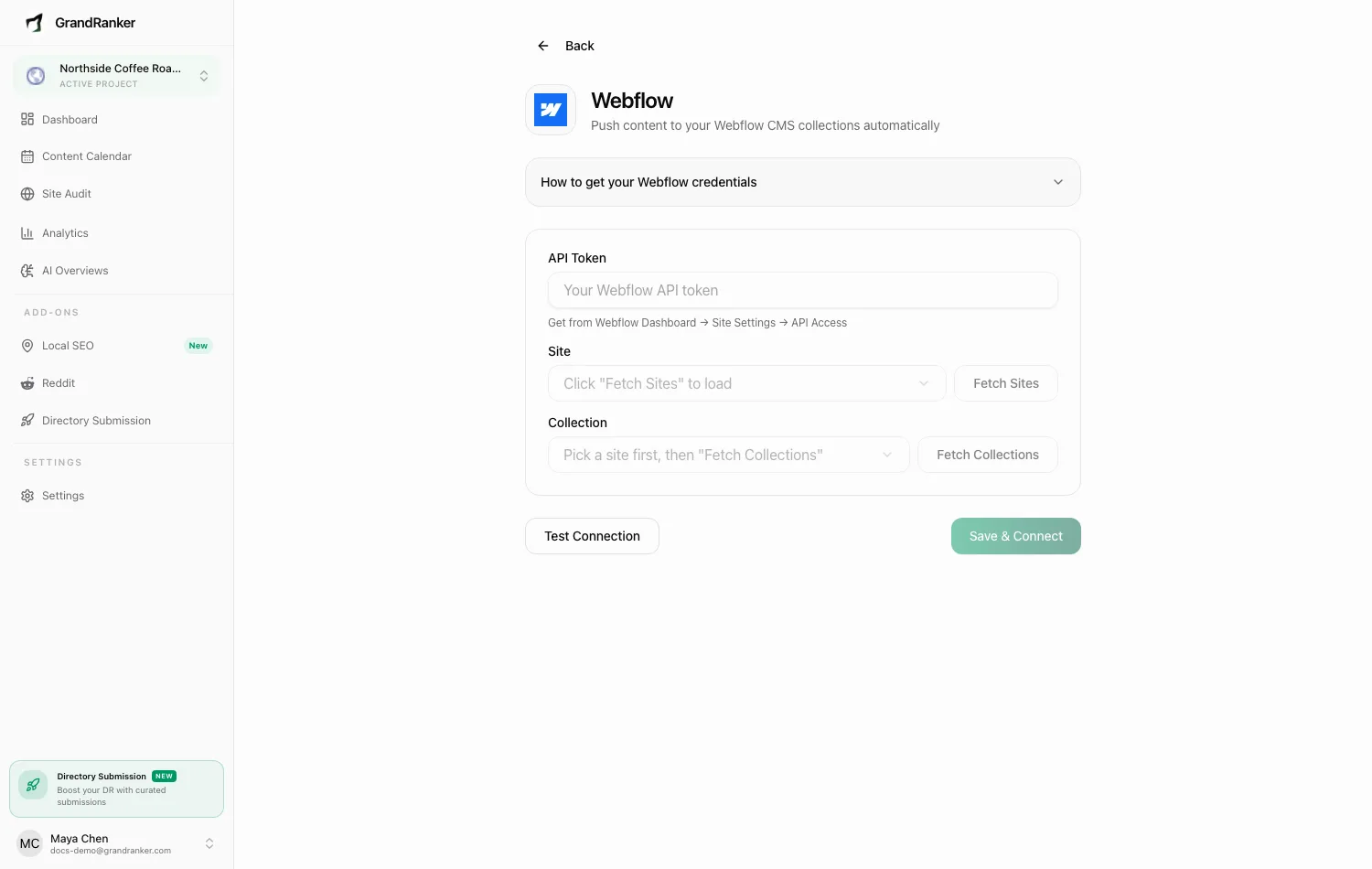The image size is (1372, 869).
Task: Focus the API Token input field
Action: (x=803, y=290)
